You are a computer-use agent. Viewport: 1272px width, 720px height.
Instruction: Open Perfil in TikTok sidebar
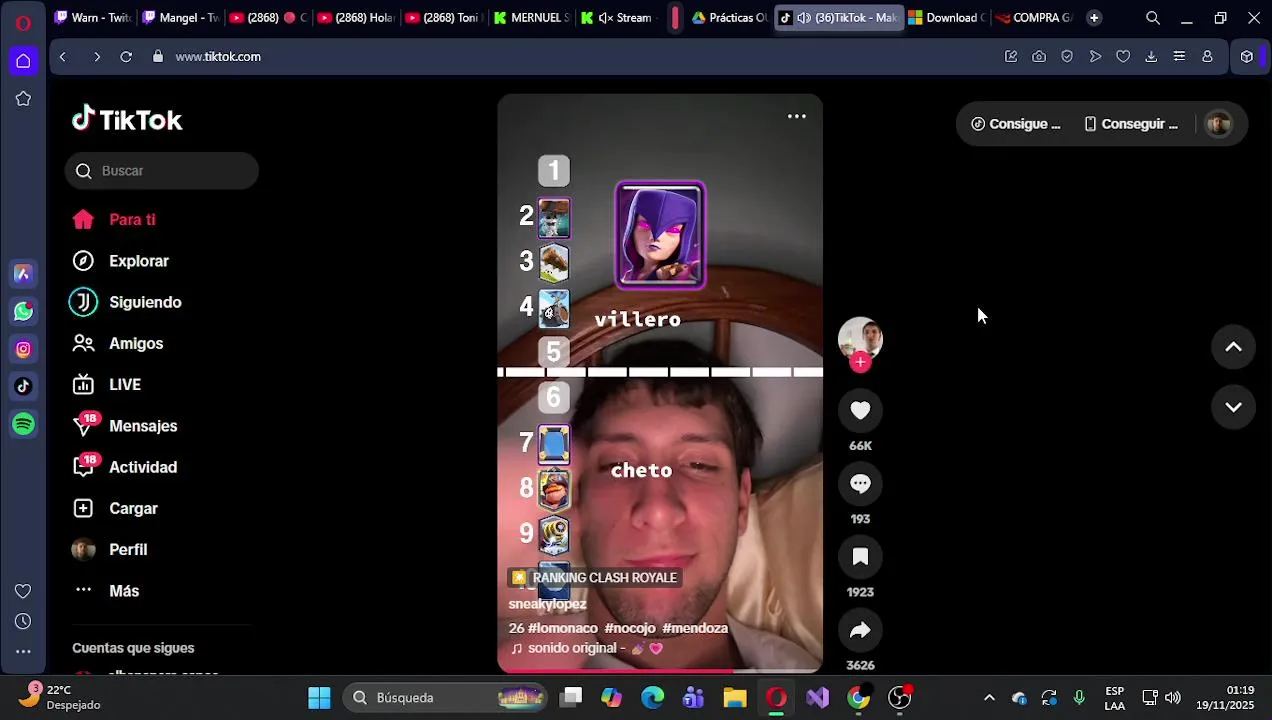click(x=110, y=550)
